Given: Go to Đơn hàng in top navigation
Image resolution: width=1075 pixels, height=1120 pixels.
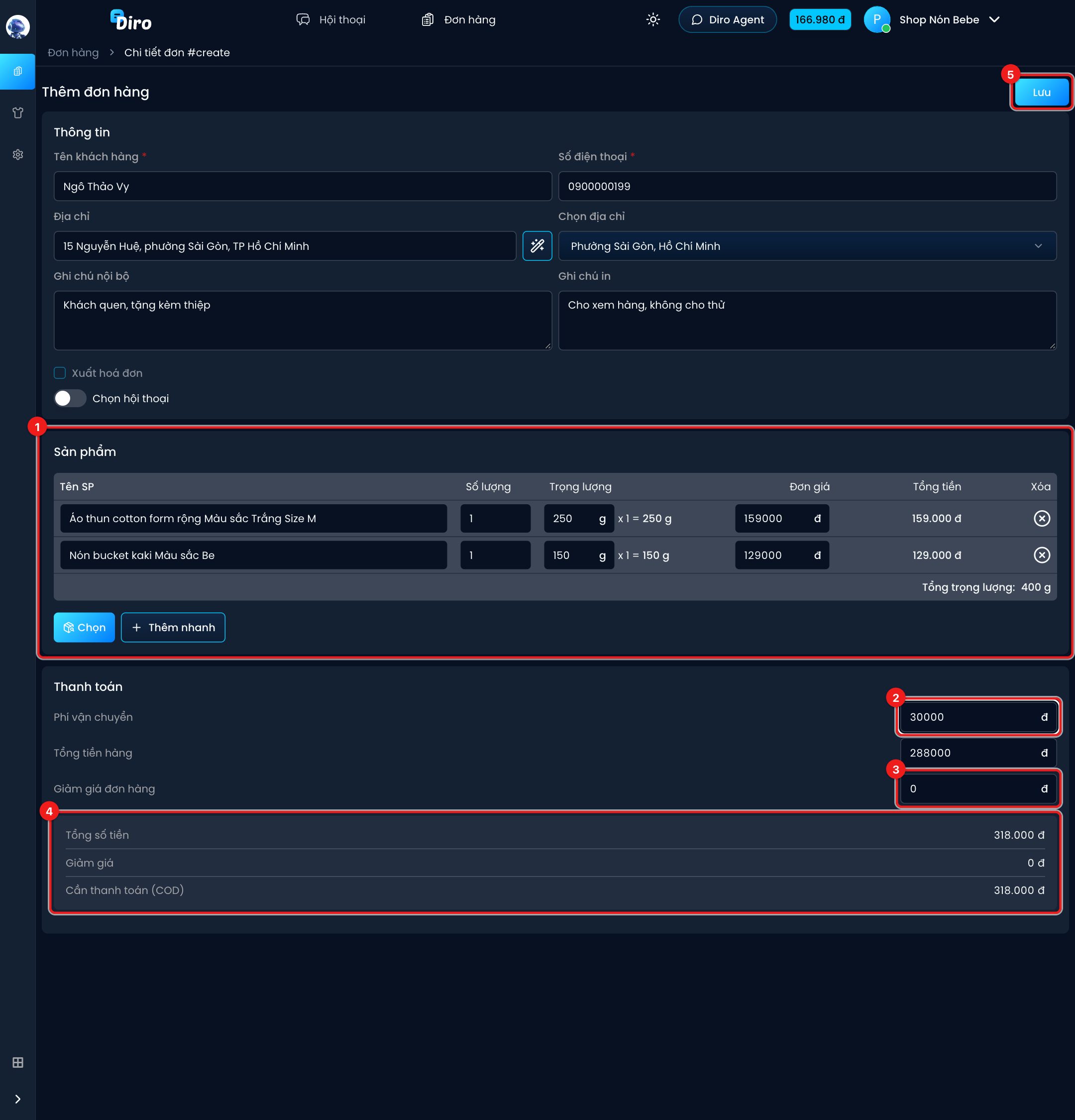Looking at the screenshot, I should (x=458, y=19).
